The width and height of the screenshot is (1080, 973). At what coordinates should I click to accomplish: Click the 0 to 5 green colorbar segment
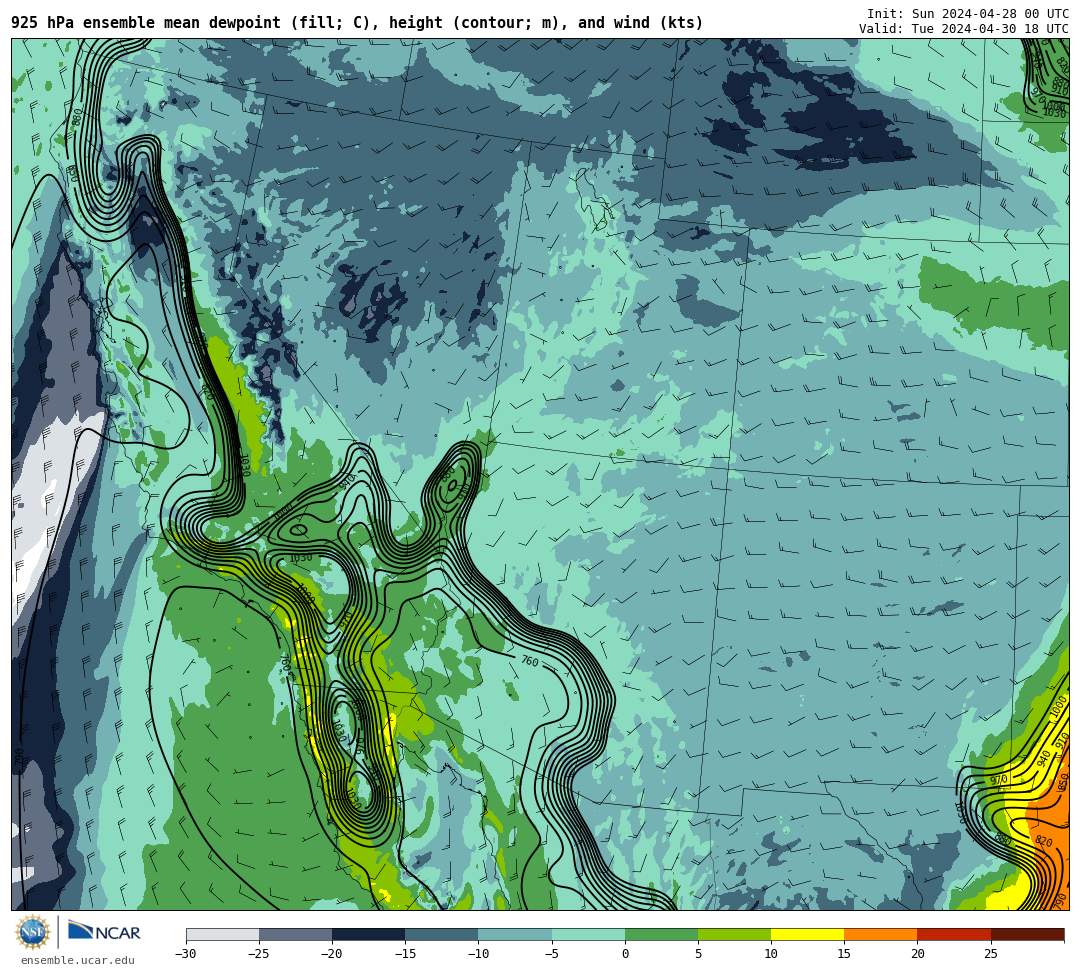click(x=661, y=934)
